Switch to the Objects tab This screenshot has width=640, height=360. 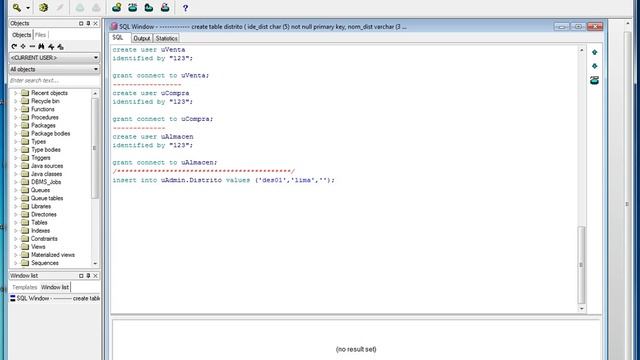21,35
